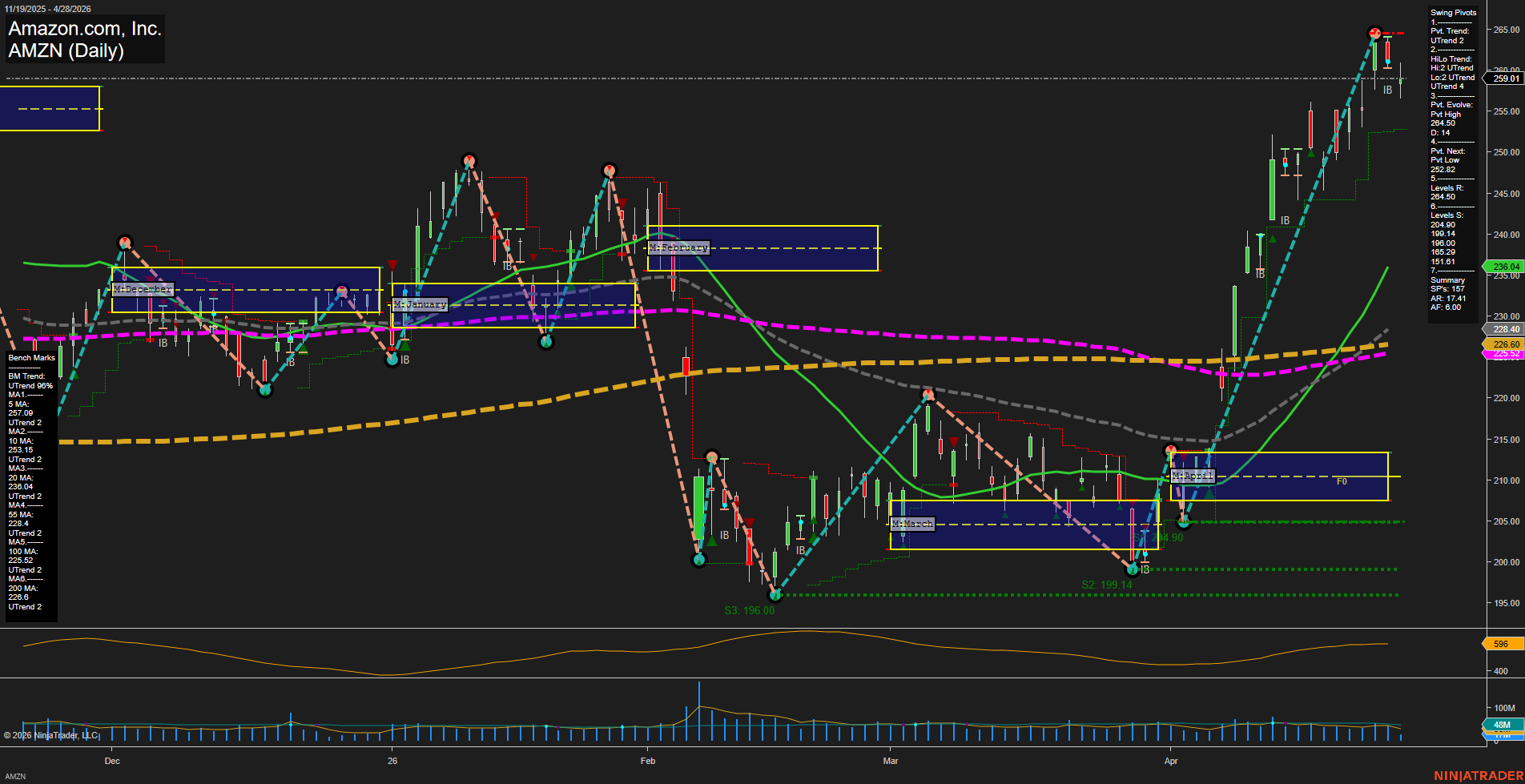1525x784 pixels.
Task: Open the AMZN tab at bottom left
Action: point(15,776)
